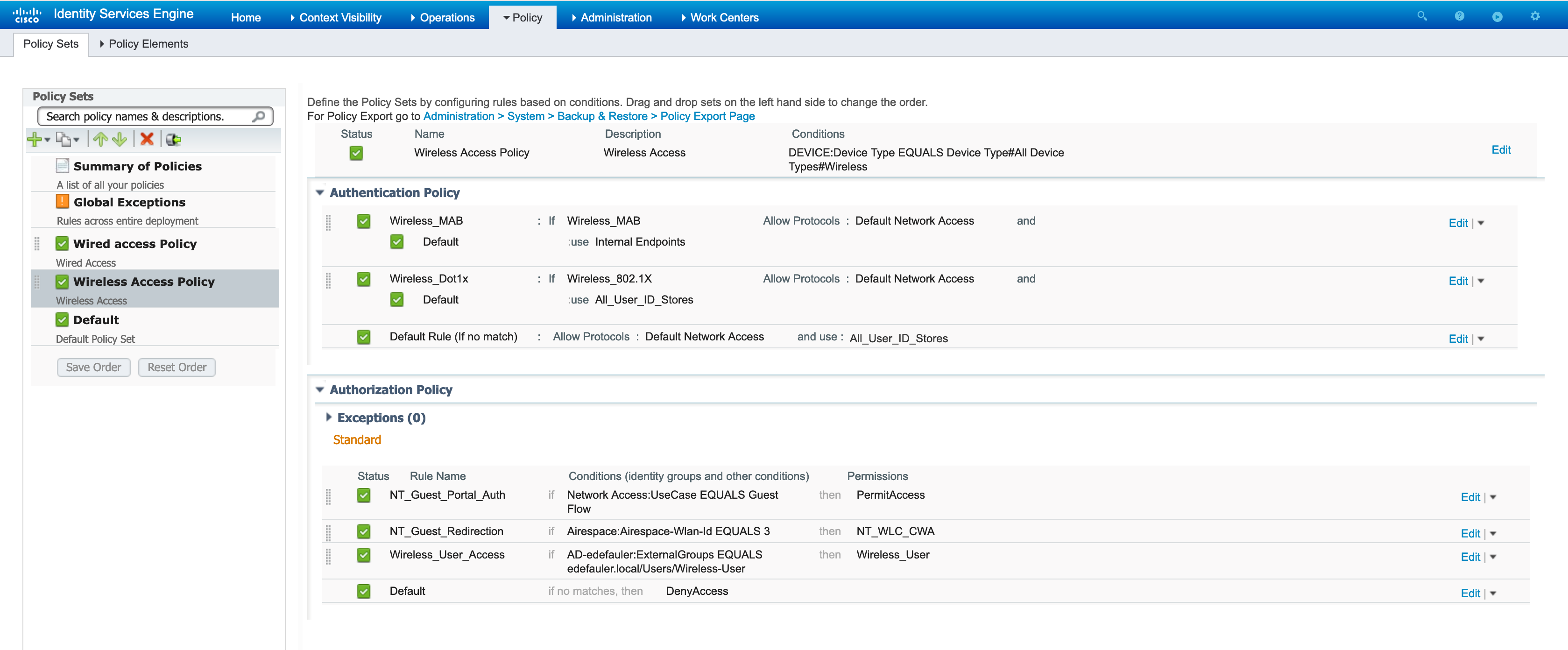Click the Save Order button
The width and height of the screenshot is (1568, 650).
(94, 367)
